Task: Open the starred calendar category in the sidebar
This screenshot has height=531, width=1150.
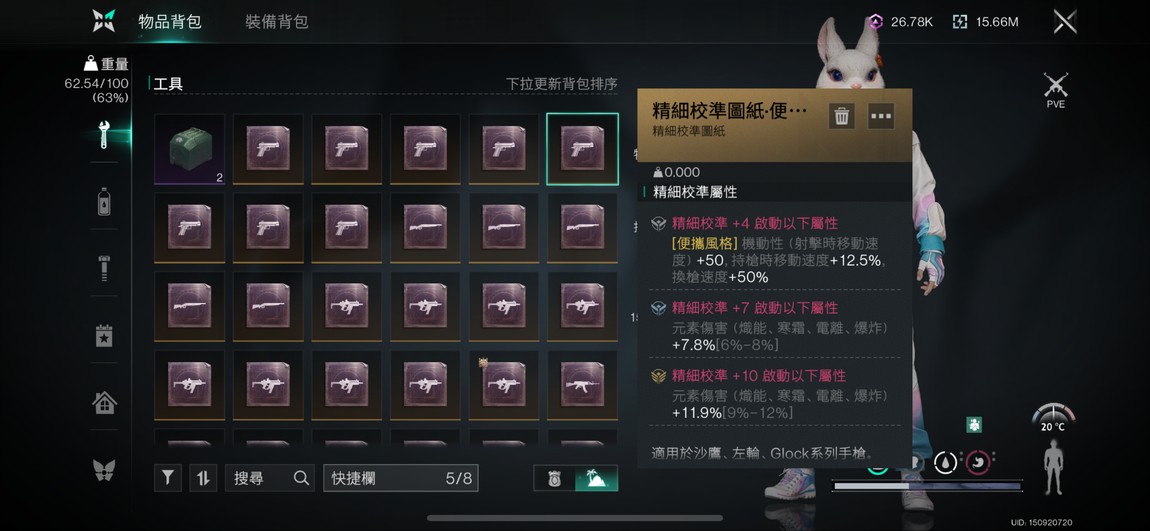Action: pos(103,335)
